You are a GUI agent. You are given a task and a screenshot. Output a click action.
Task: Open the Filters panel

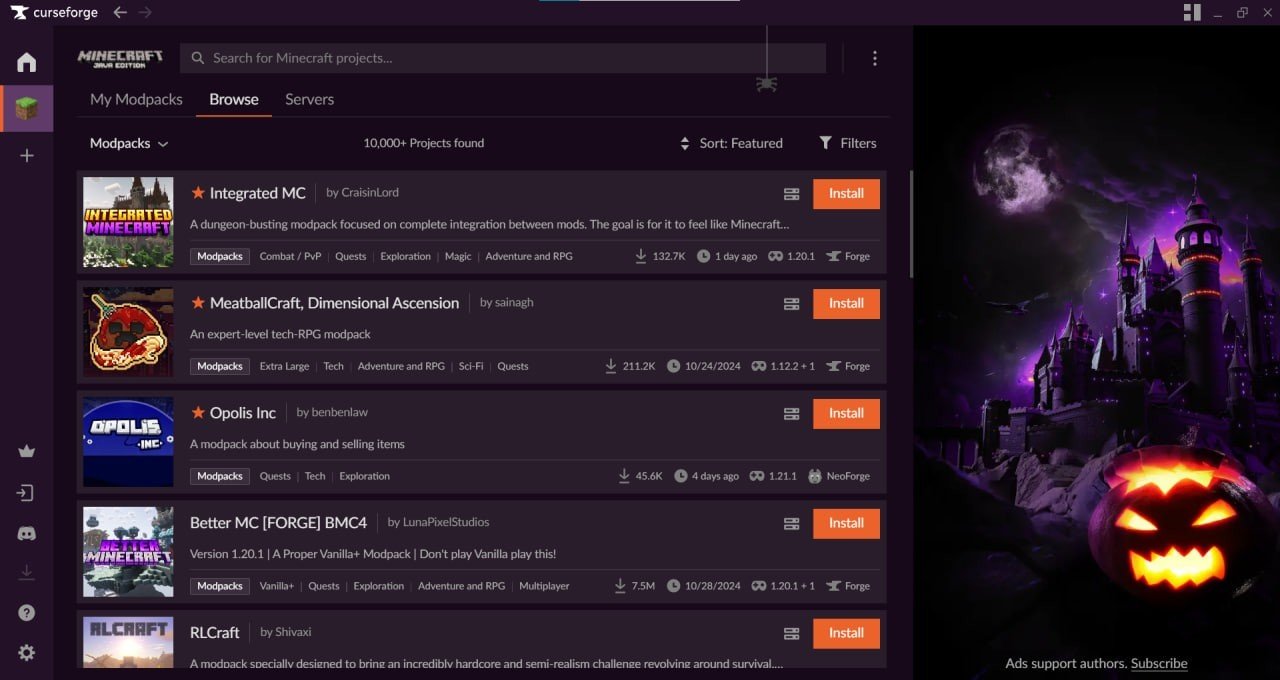pos(848,143)
